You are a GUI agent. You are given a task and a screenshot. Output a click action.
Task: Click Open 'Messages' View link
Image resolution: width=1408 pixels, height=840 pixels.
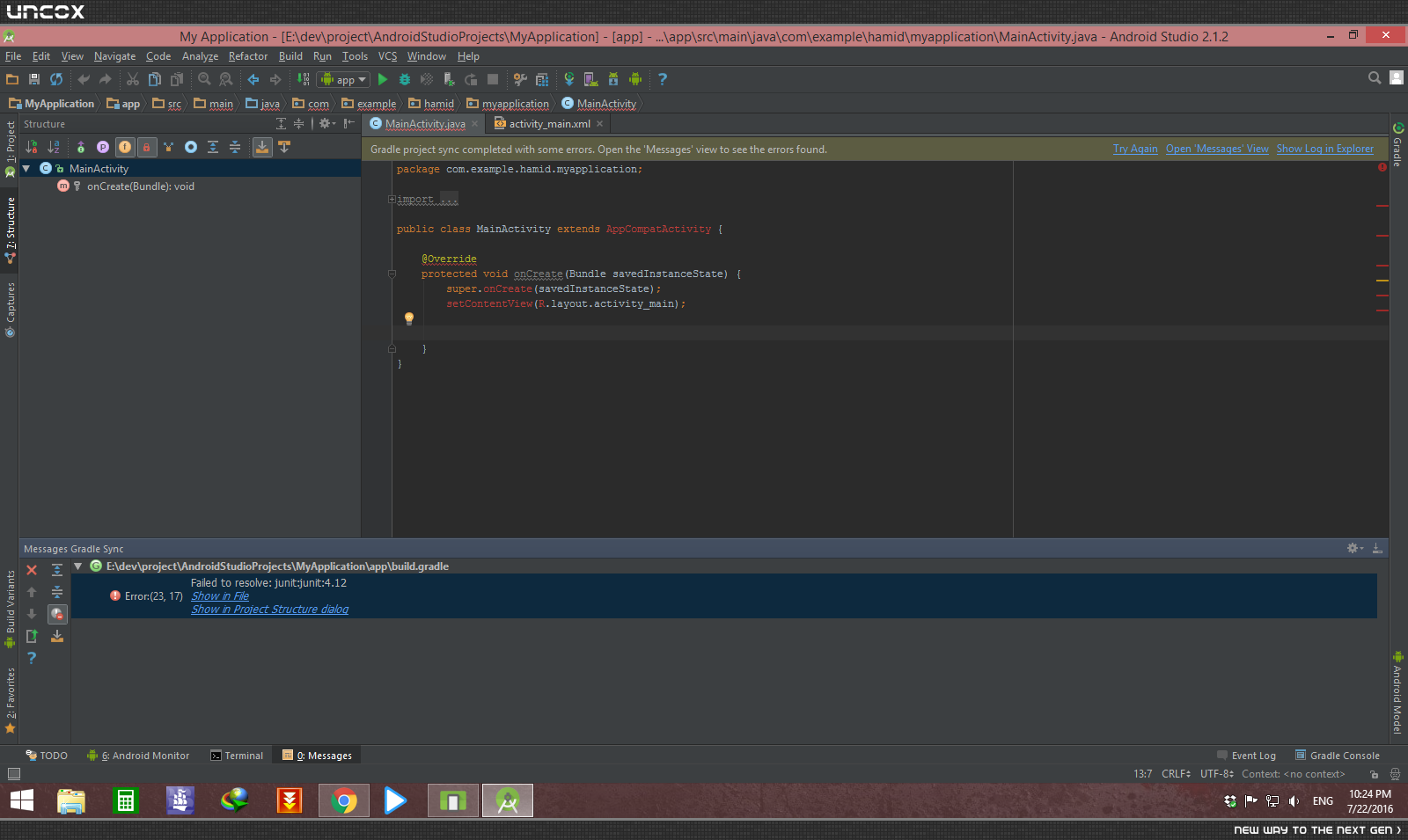coord(1217,150)
